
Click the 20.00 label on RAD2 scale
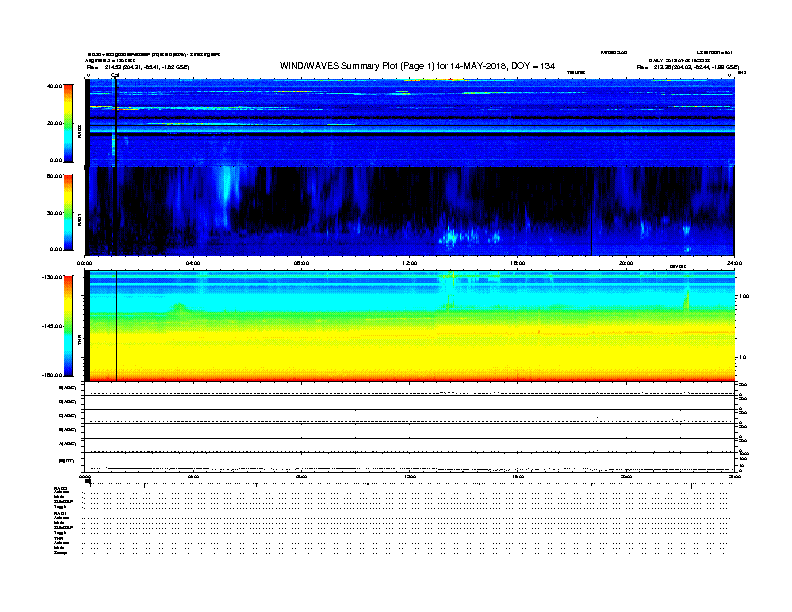55,123
